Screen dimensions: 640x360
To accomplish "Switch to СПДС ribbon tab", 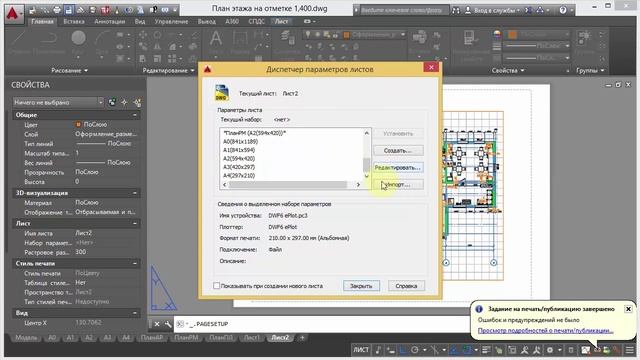I will [x=256, y=22].
